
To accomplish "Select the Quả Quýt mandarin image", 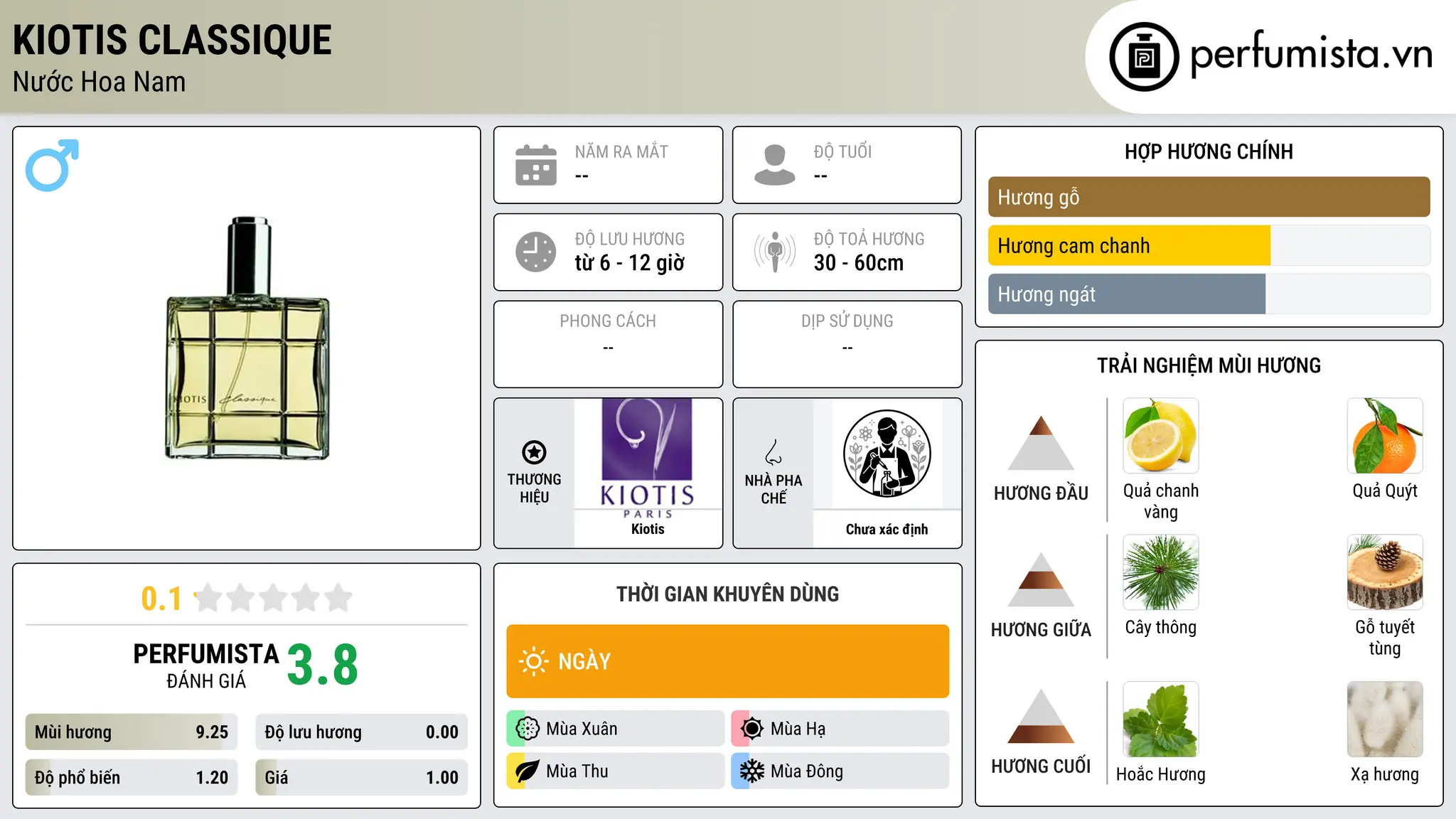I will [x=1385, y=436].
